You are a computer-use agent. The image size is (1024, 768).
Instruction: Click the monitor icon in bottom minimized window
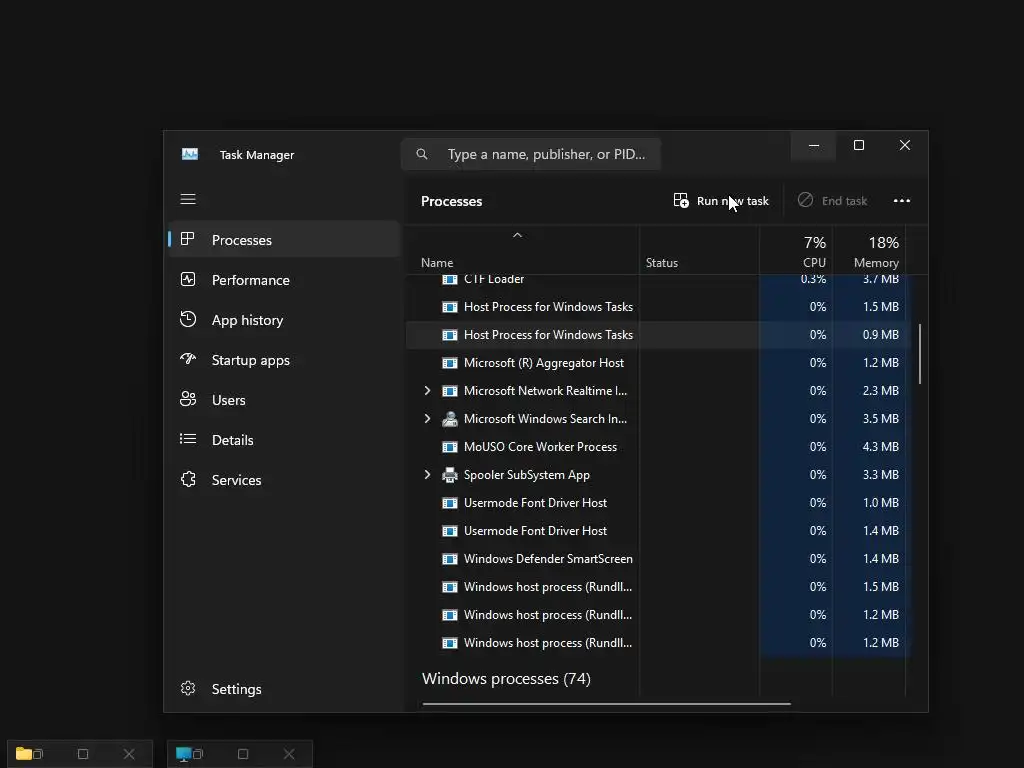184,754
